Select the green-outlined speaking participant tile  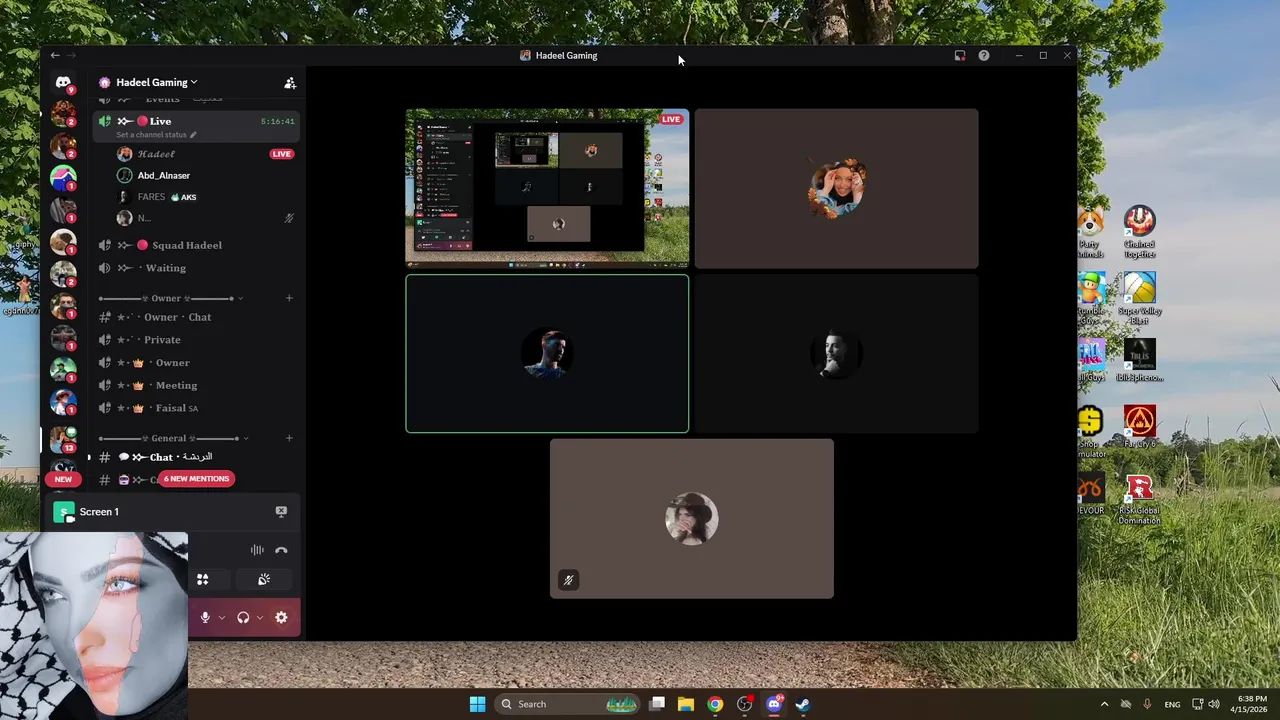pyautogui.click(x=547, y=354)
